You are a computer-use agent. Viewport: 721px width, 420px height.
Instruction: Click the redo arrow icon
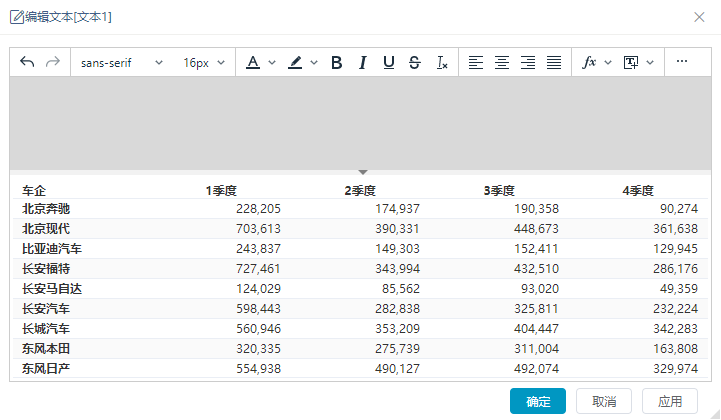tap(53, 62)
